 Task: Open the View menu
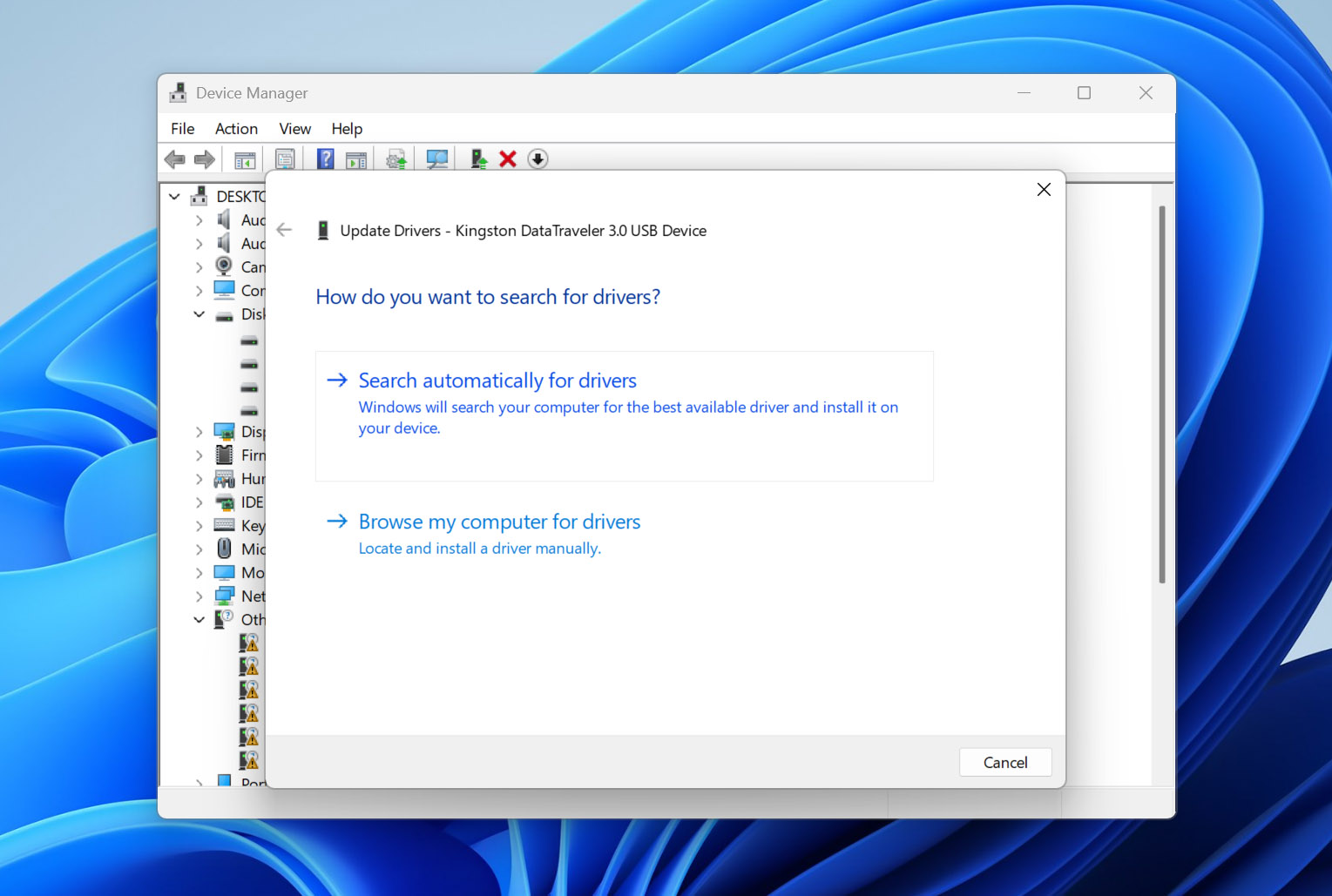(x=294, y=129)
